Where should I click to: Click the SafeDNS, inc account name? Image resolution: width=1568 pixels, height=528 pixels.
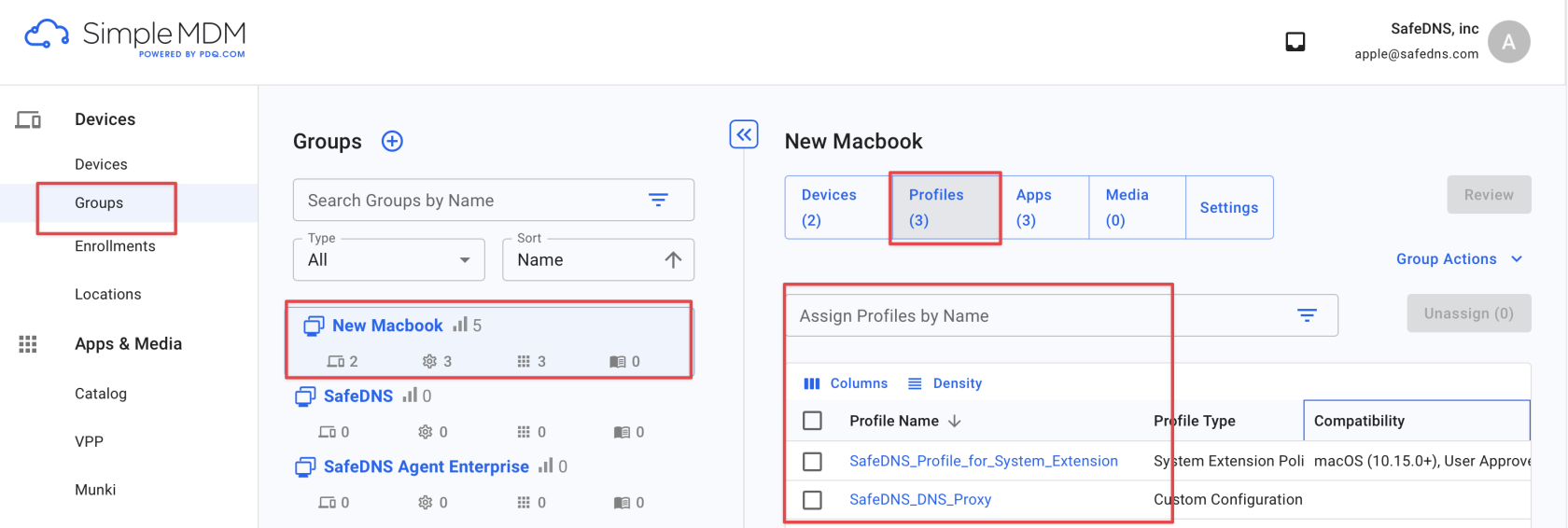coord(1435,29)
